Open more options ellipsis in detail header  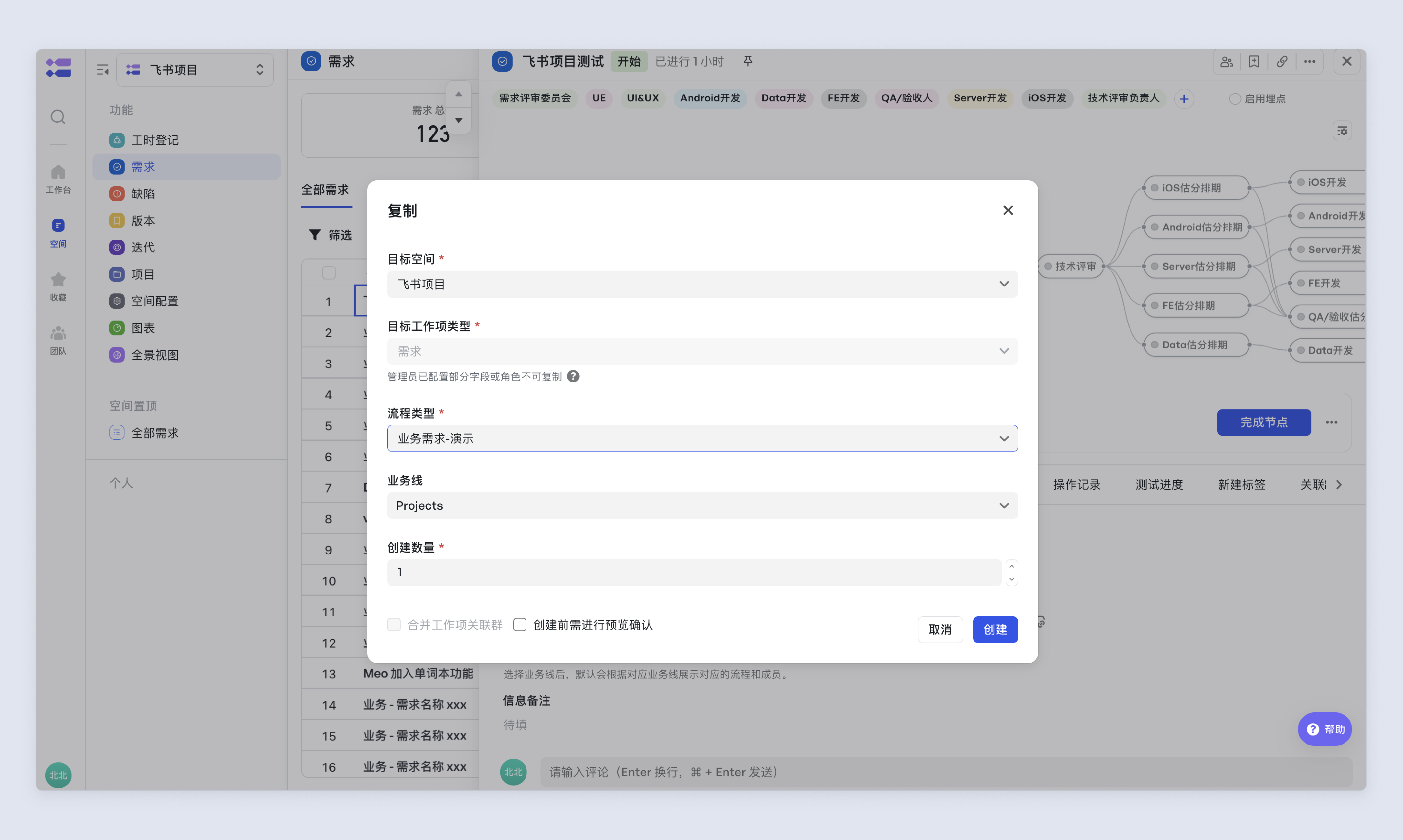[1310, 62]
